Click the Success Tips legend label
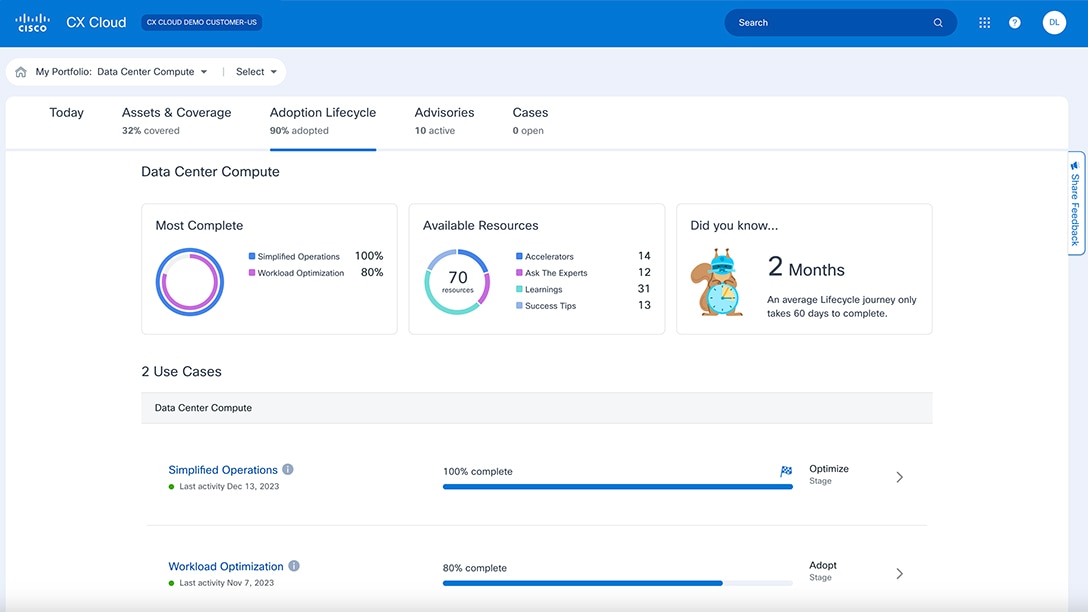The height and width of the screenshot is (612, 1088). [550, 305]
